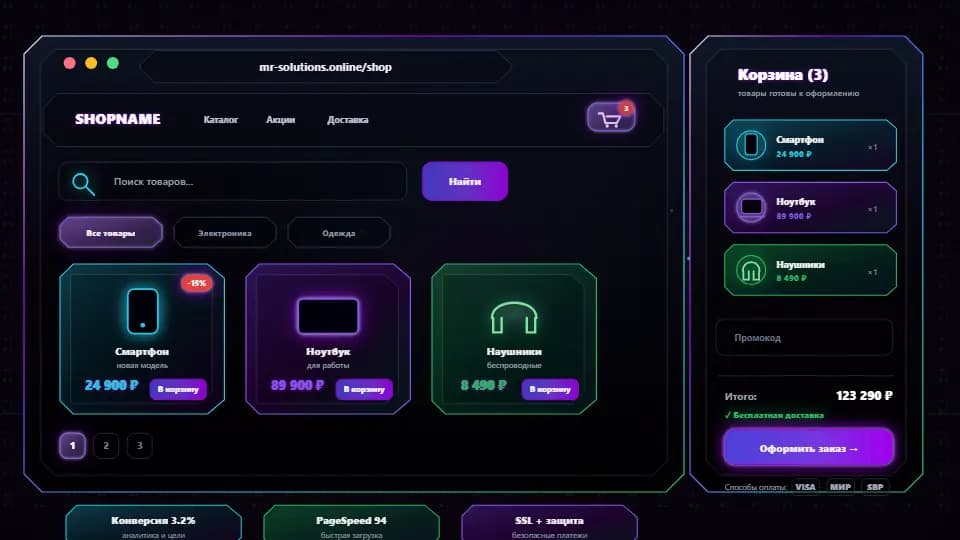This screenshot has height=540, width=960.
Task: Add Наушники to cart with В корзину
Action: (550, 389)
